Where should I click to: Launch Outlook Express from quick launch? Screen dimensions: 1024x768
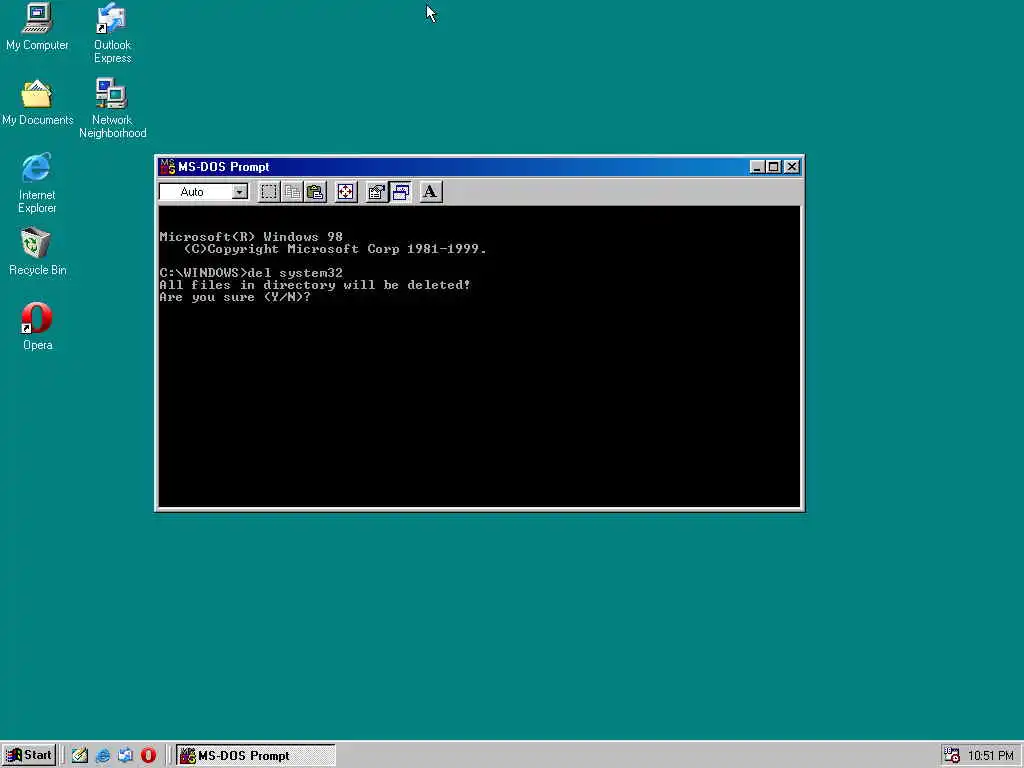click(x=125, y=756)
